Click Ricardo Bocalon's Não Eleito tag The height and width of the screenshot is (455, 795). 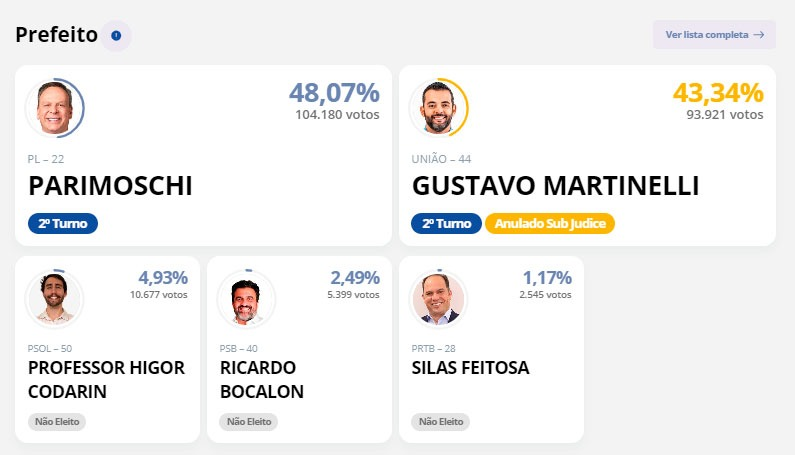tap(248, 422)
